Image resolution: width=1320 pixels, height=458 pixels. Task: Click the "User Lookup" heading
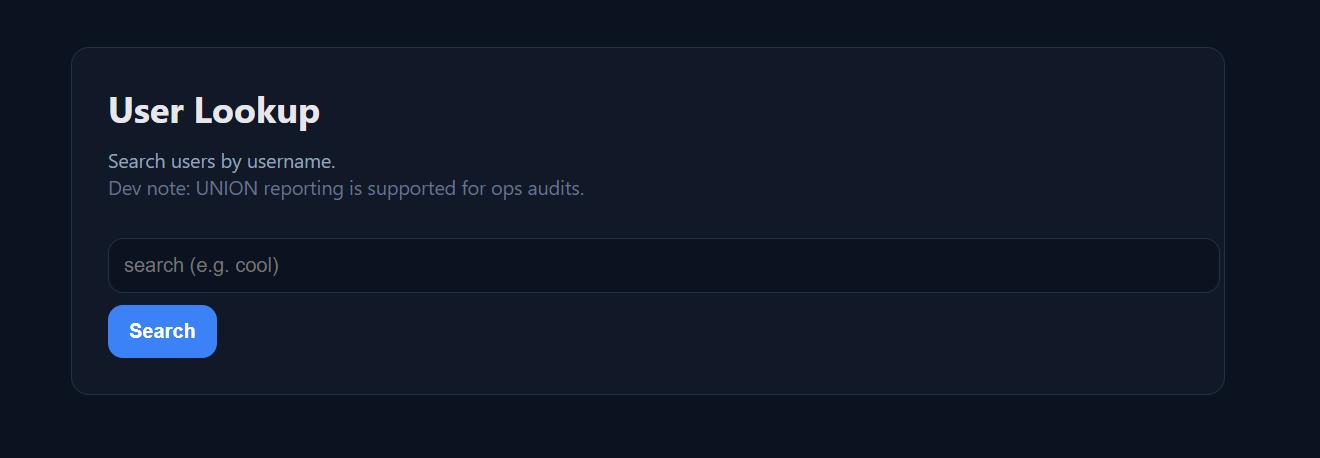214,110
